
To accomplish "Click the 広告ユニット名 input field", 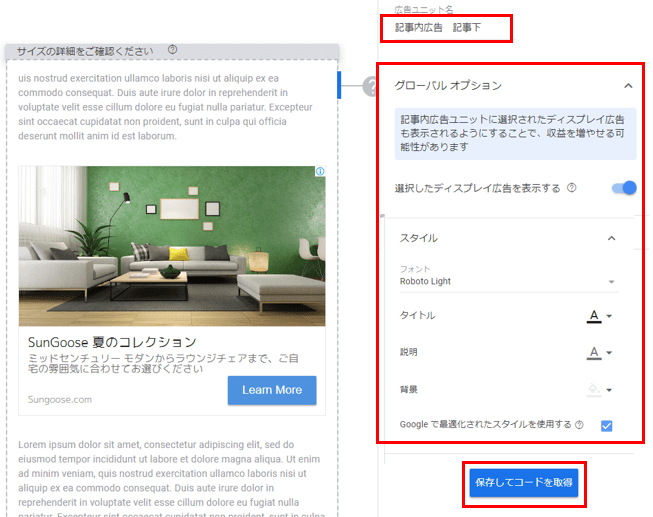I will pyautogui.click(x=446, y=28).
